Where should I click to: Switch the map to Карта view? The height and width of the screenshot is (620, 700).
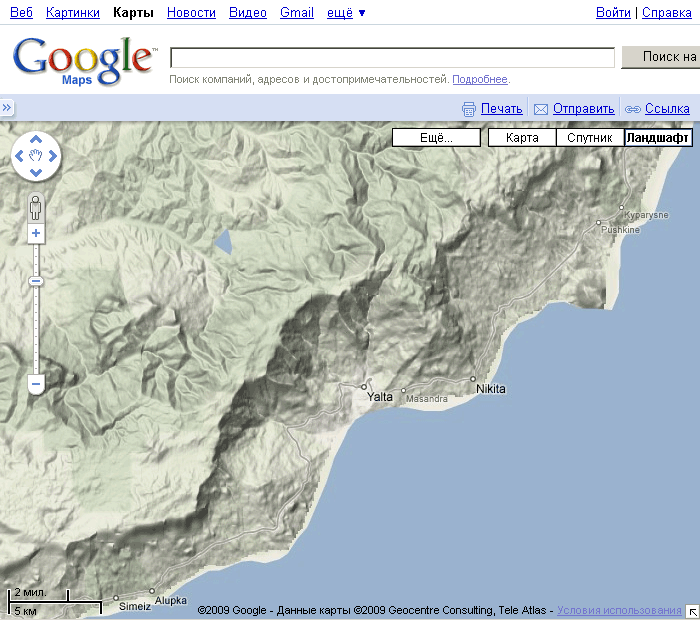click(522, 138)
